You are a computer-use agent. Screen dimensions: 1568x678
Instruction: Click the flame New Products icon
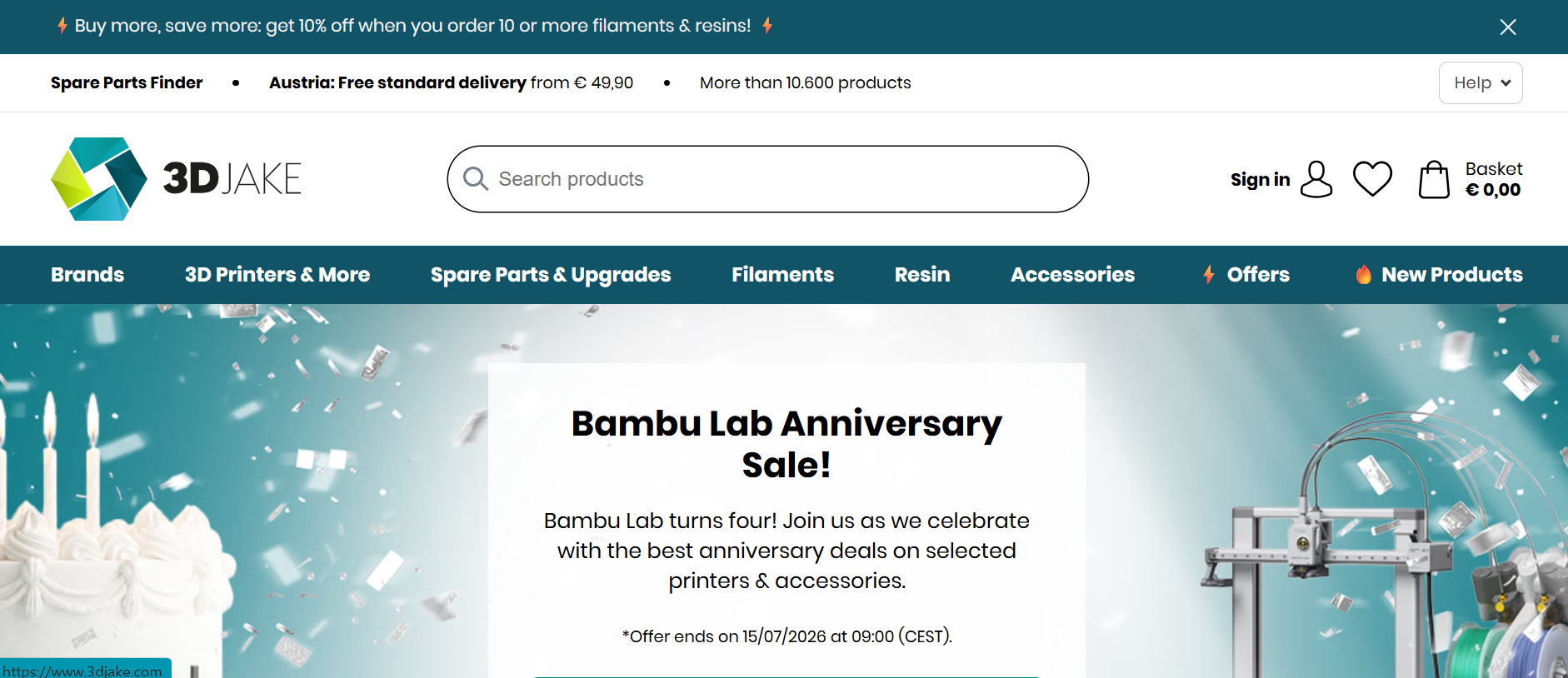(1363, 274)
